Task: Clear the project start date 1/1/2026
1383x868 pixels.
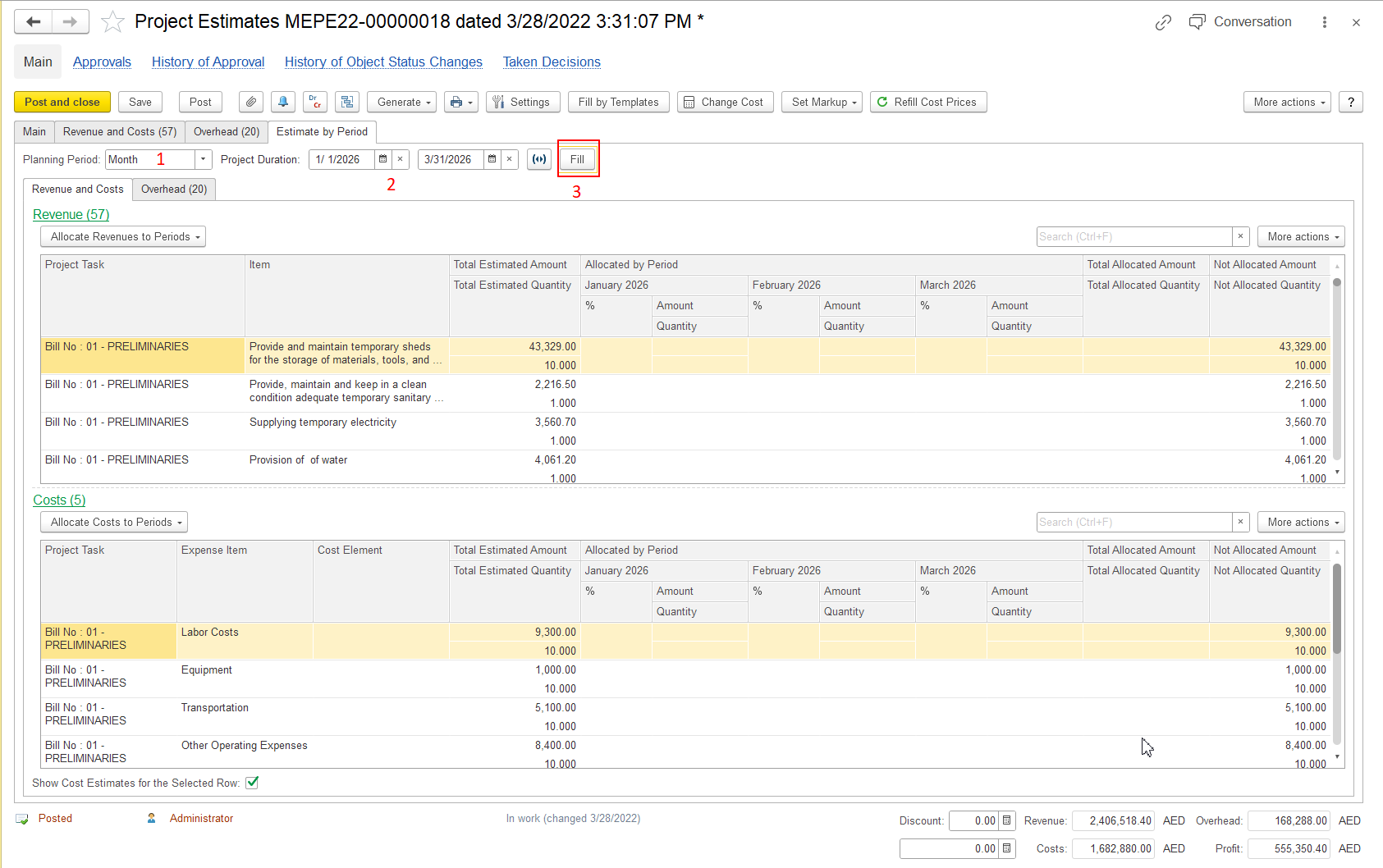Action: [400, 159]
